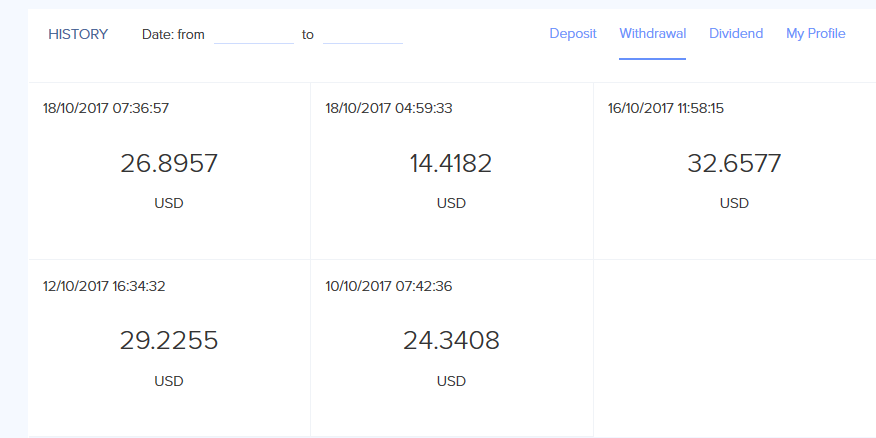Open the Deposit tab
The width and height of the screenshot is (876, 438).
pyautogui.click(x=573, y=34)
